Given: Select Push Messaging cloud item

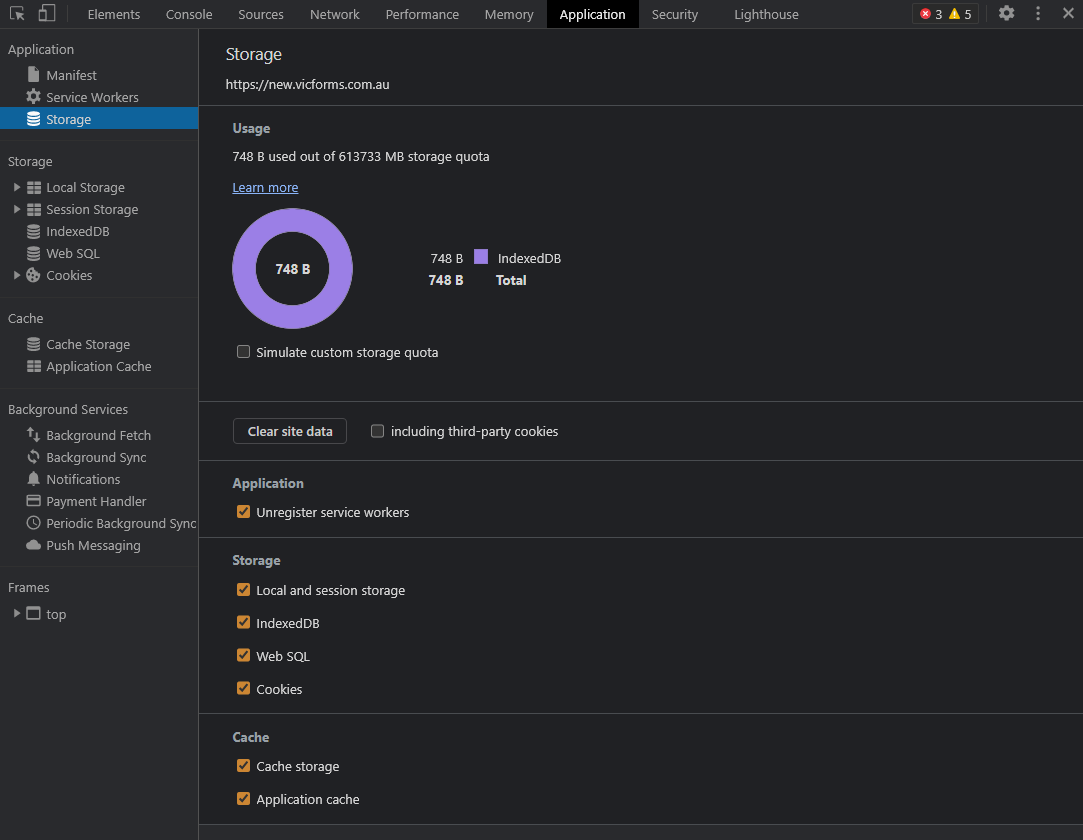Looking at the screenshot, I should pos(93,545).
